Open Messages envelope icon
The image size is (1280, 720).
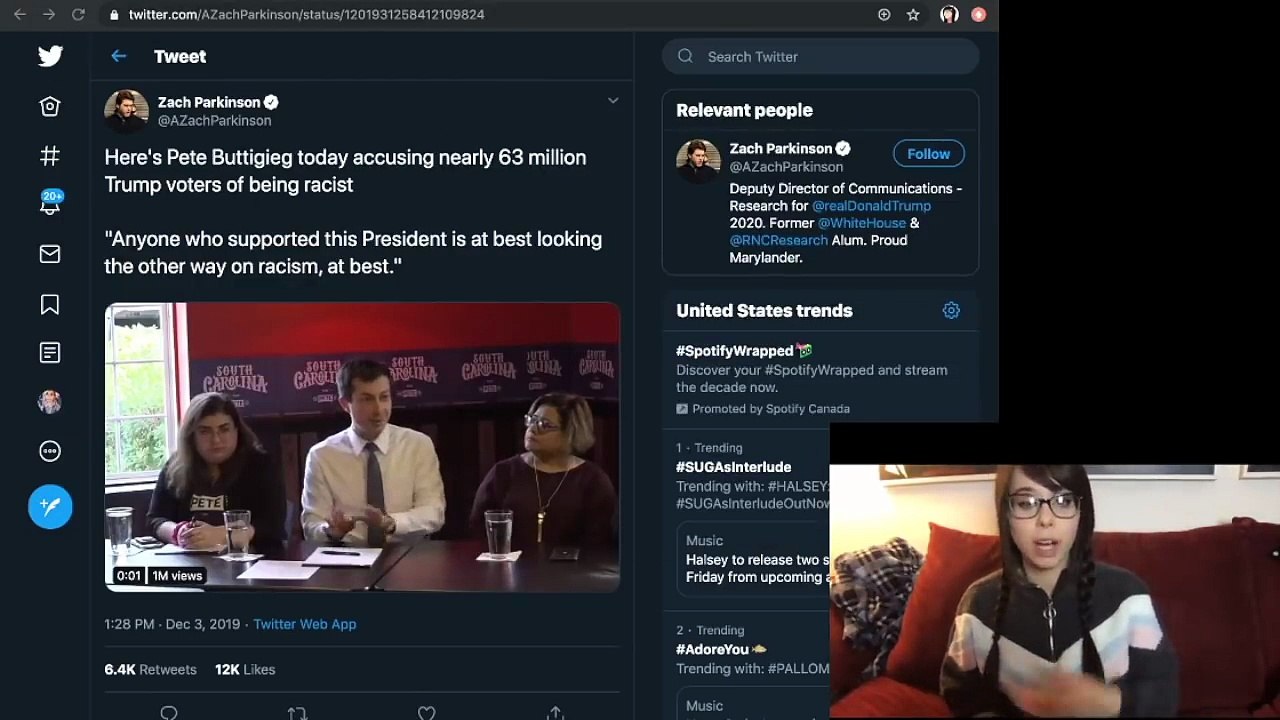coord(50,255)
